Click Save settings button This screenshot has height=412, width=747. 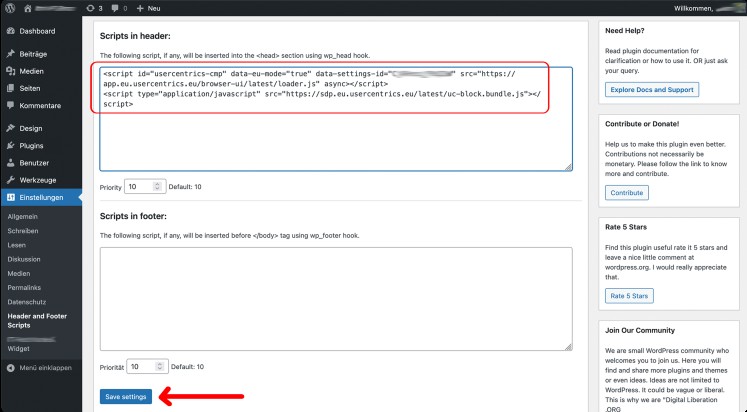[126, 397]
